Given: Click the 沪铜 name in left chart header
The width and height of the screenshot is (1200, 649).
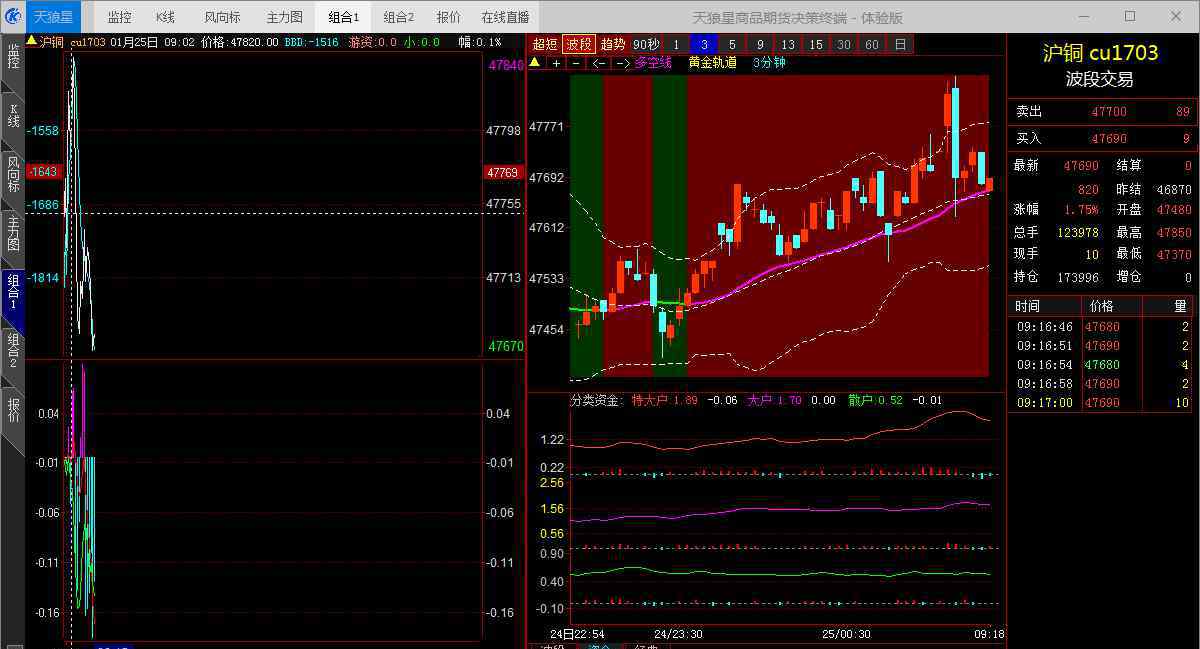Looking at the screenshot, I should (x=52, y=42).
